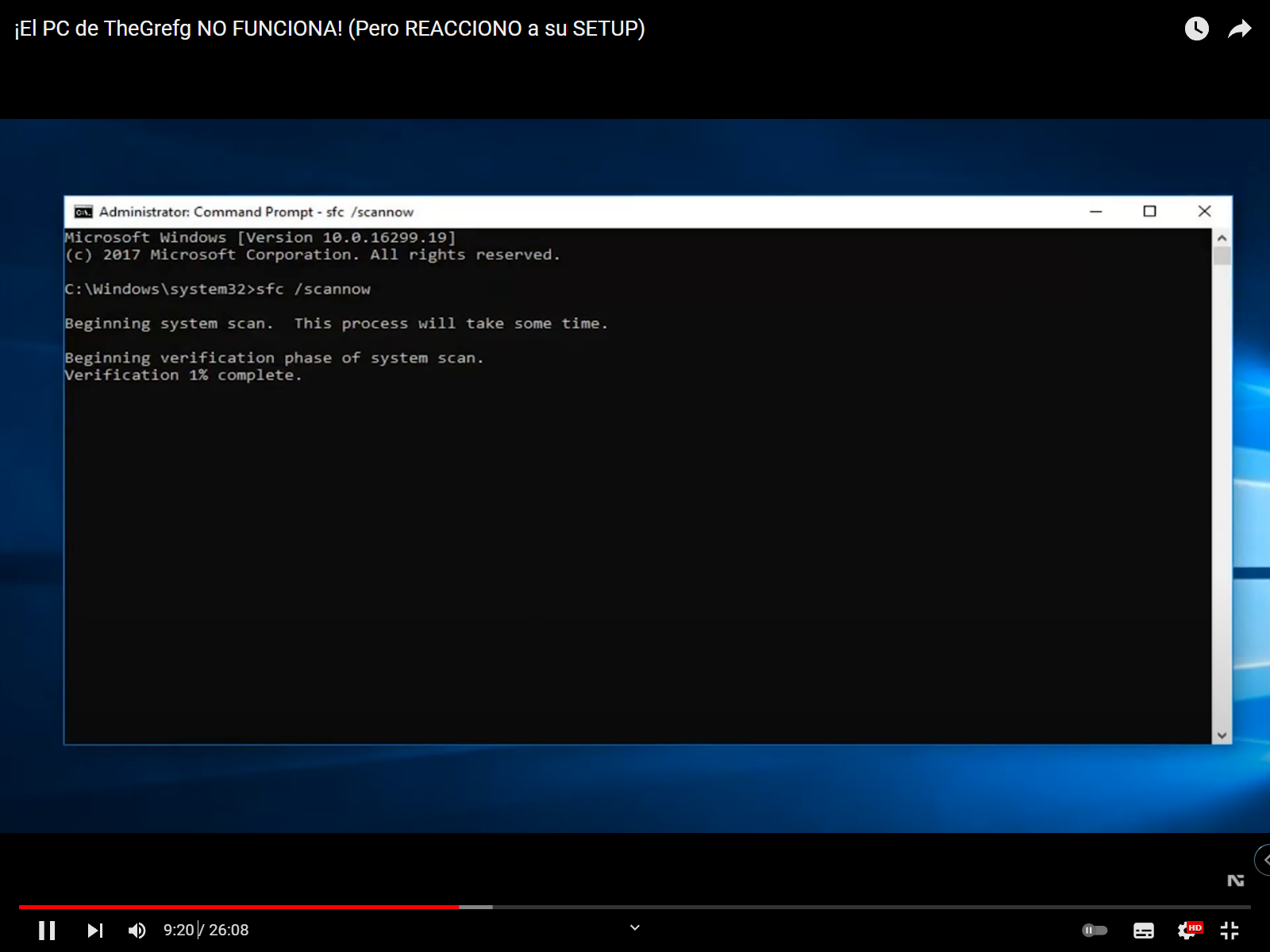The image size is (1270, 952).
Task: Click the channel watermark logo
Action: [1235, 881]
